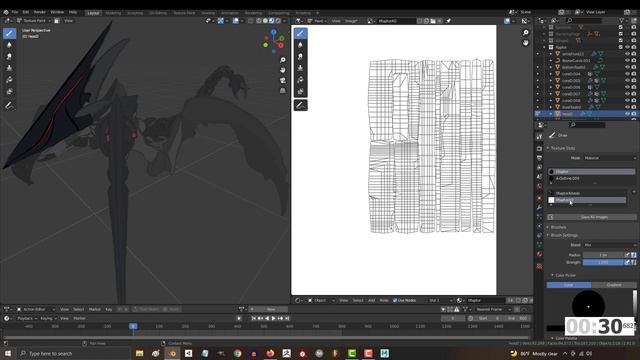Viewport: 640px width, 360px height.
Task: Click jump to last frame button
Action: coord(287,318)
